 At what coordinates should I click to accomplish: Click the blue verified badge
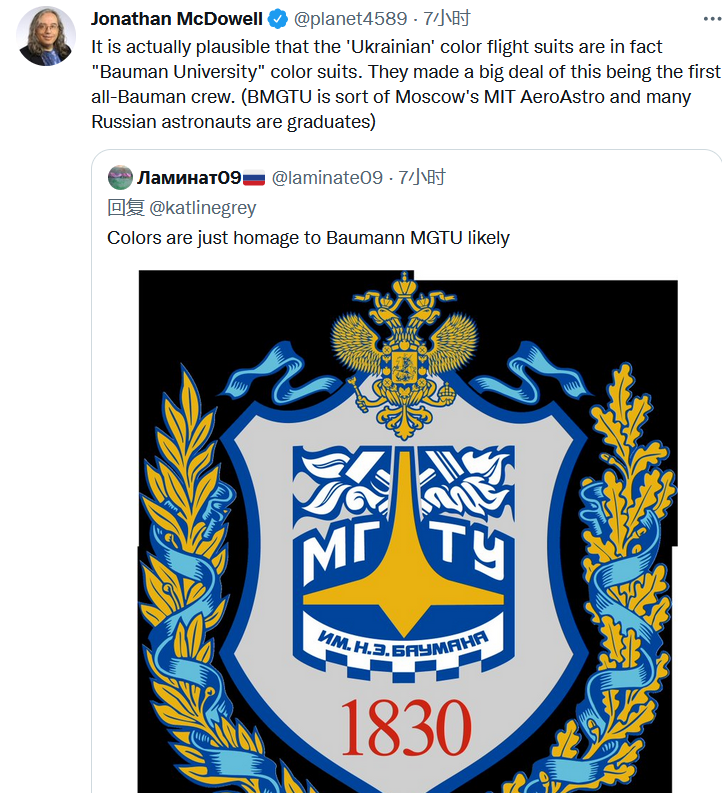[277, 19]
